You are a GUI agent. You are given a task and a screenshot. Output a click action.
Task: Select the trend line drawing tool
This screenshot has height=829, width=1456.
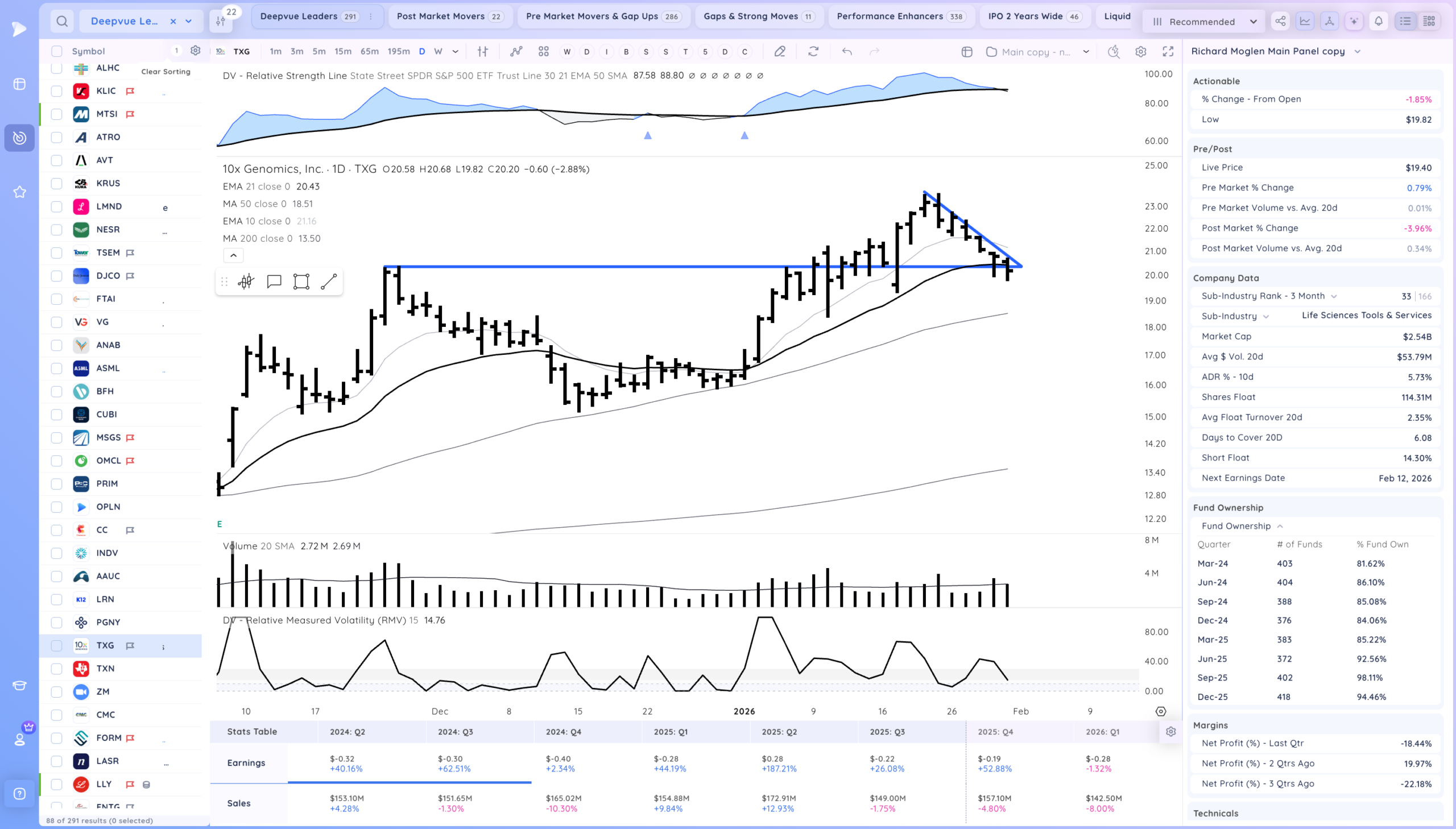click(x=329, y=281)
